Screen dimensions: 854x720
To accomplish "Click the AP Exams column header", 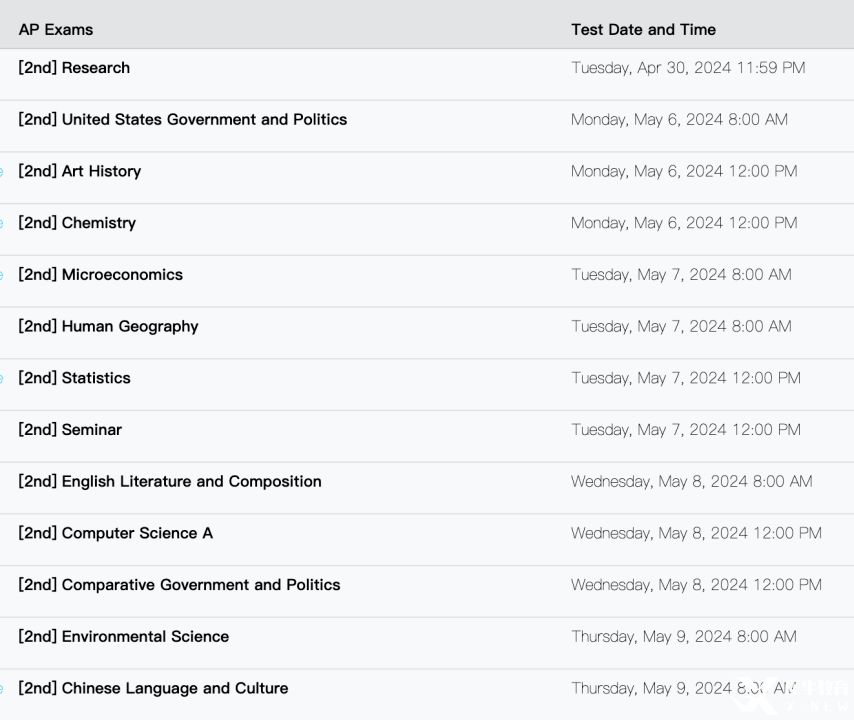I will click(56, 30).
